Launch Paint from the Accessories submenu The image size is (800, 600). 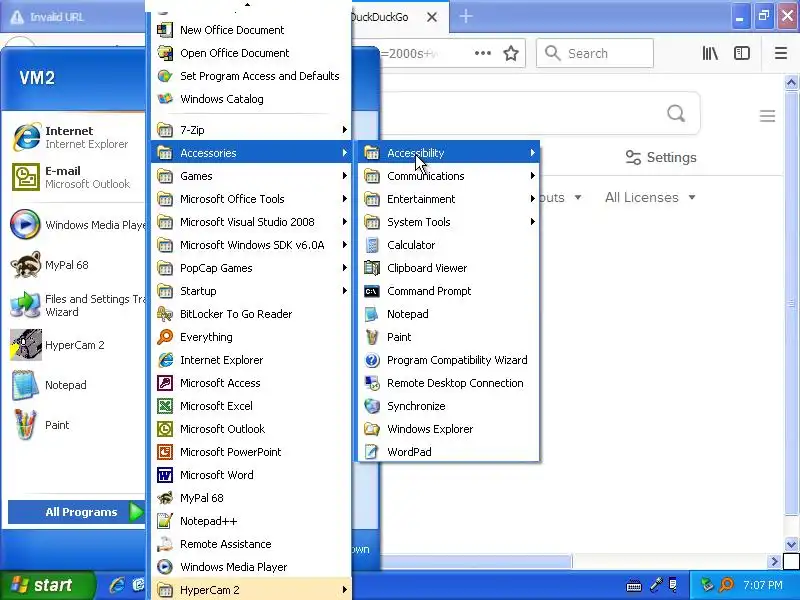coord(448,337)
